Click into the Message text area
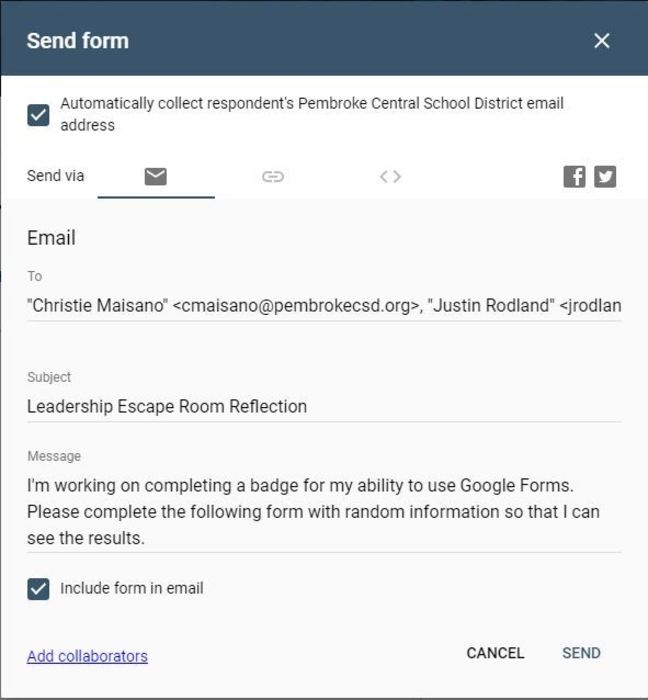This screenshot has width=648, height=700. pos(313,511)
